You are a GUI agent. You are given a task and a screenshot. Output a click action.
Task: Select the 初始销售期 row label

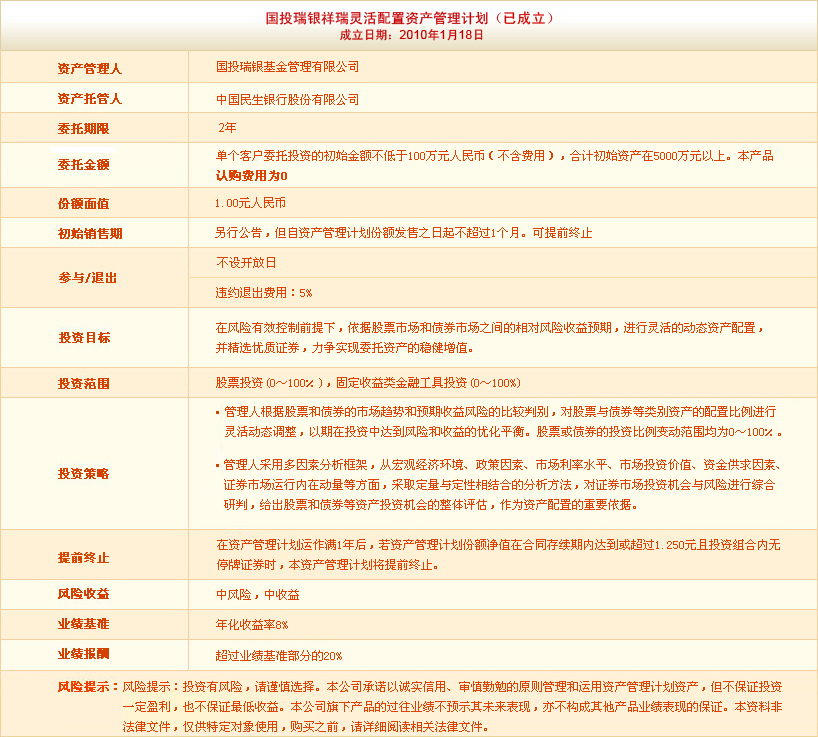click(89, 233)
